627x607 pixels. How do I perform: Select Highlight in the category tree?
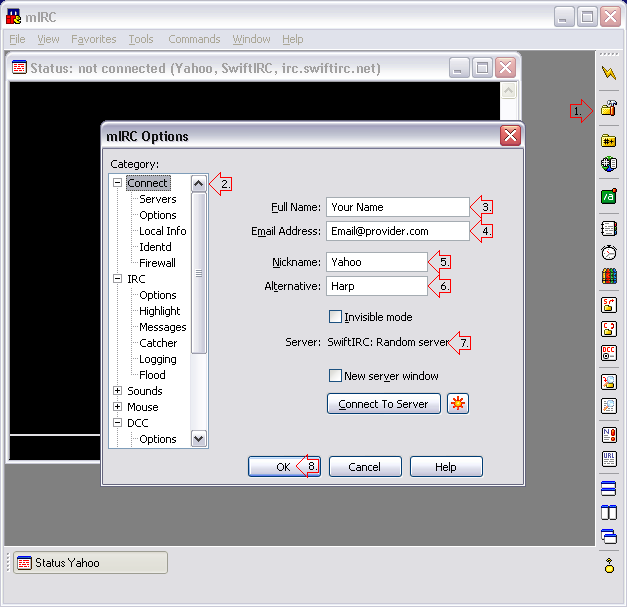pyautogui.click(x=160, y=311)
